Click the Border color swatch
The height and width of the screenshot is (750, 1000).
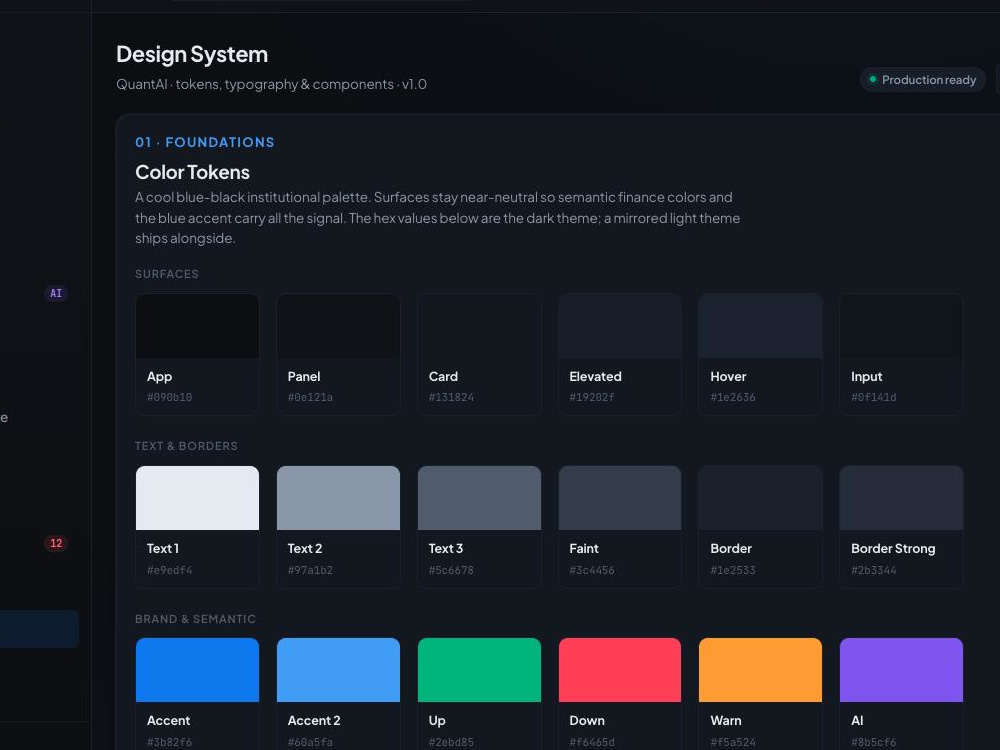click(x=760, y=498)
